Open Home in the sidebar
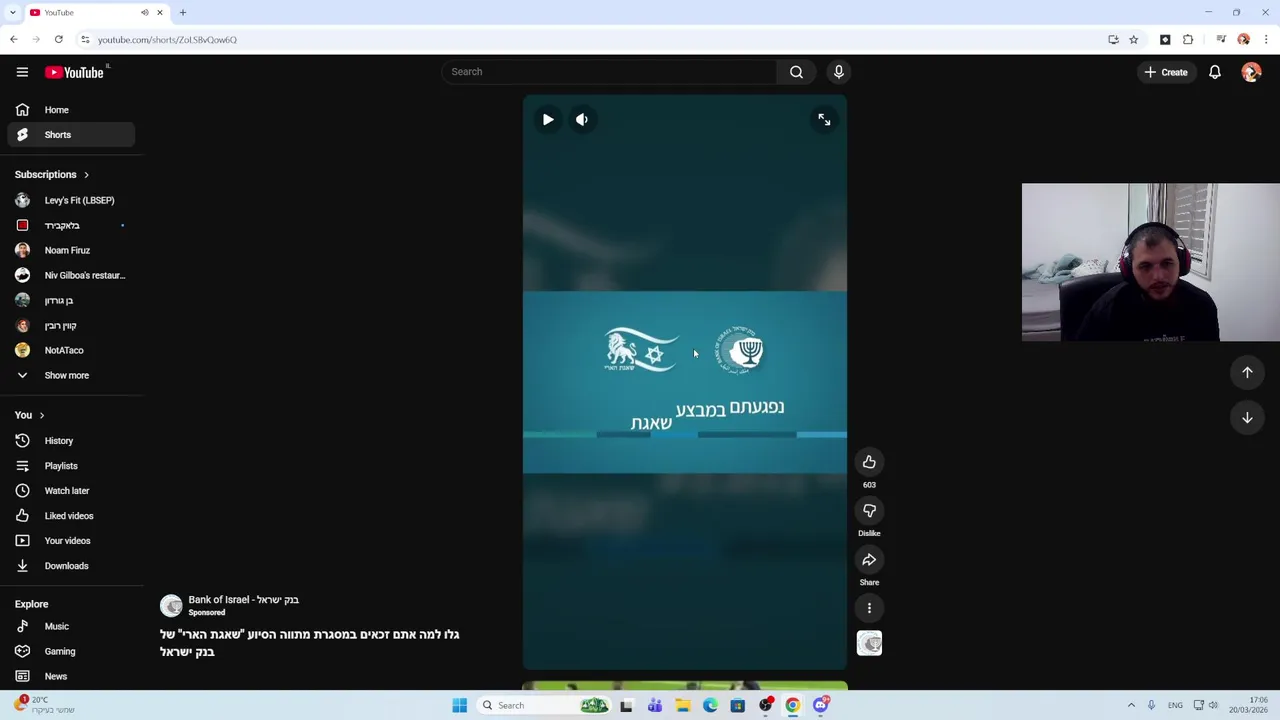The height and width of the screenshot is (720, 1280). 70,110
